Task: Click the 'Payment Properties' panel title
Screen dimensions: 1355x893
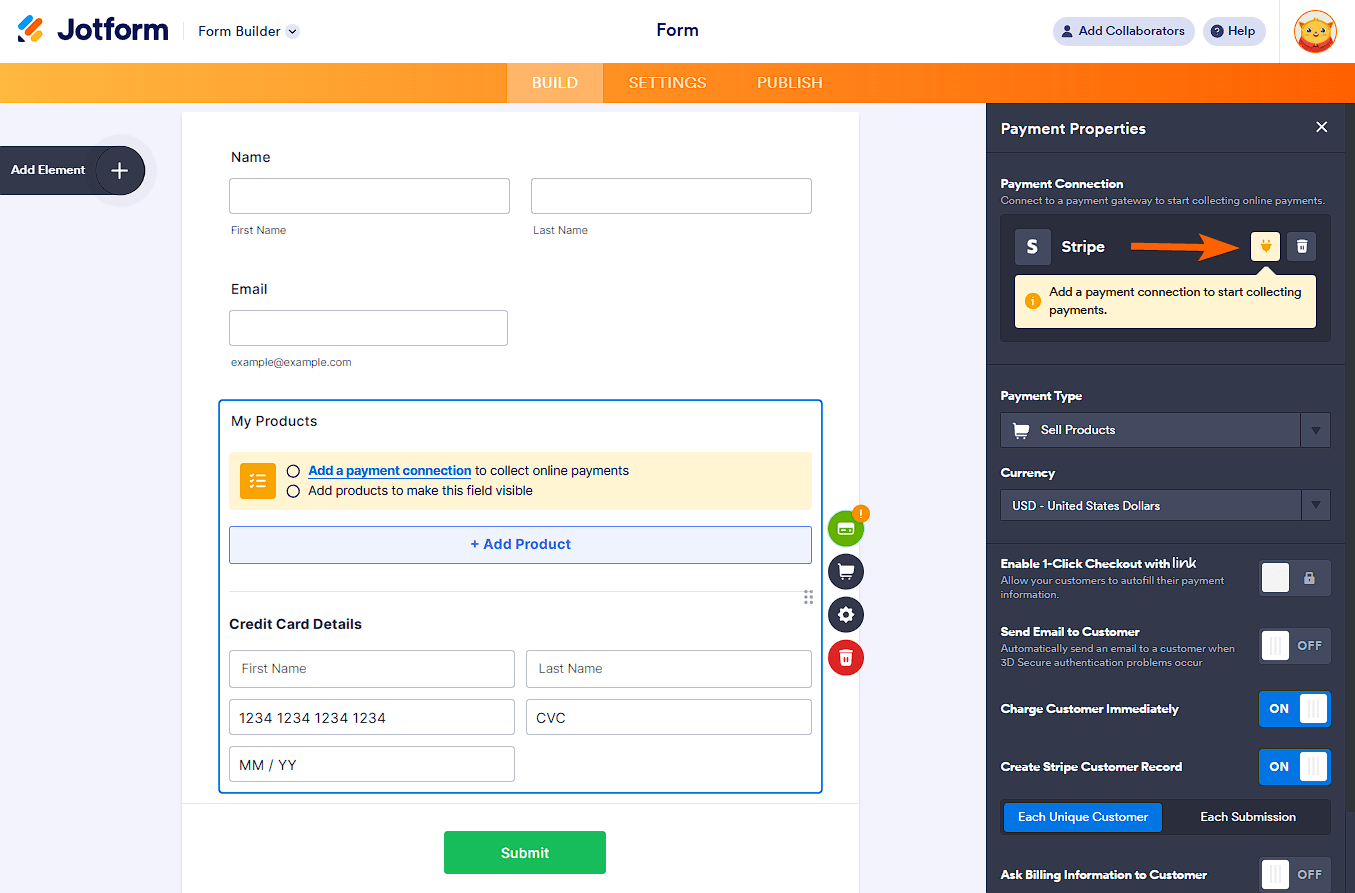Action: (x=1073, y=129)
